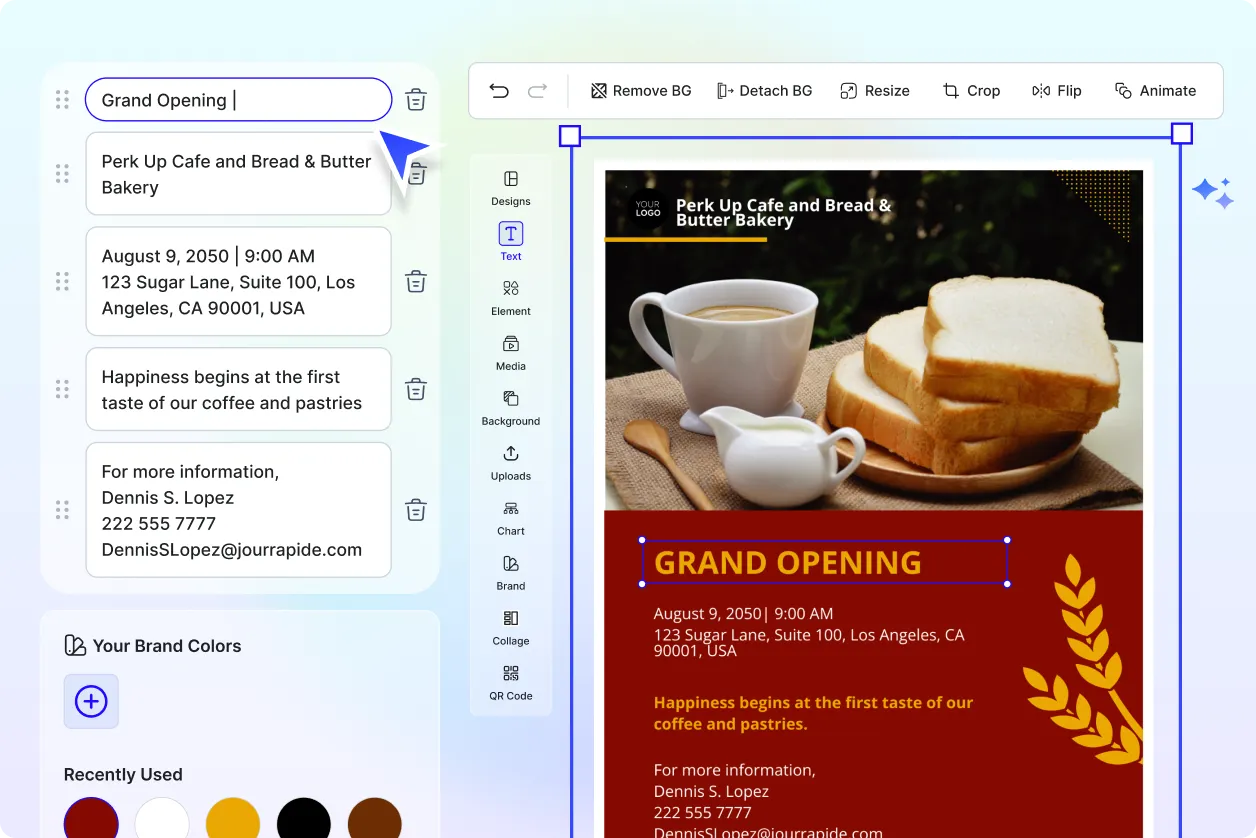This screenshot has height=838, width=1256.
Task: Delete the Grand Opening text entry
Action: tap(415, 100)
